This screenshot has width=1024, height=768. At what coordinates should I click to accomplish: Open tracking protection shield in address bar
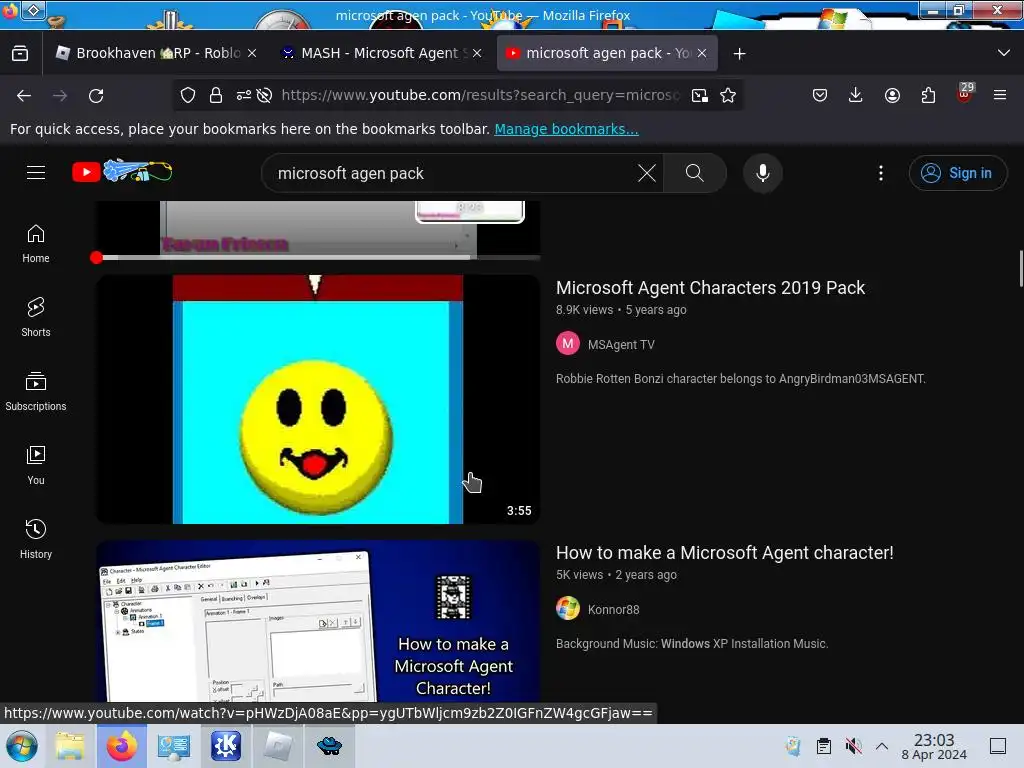click(188, 95)
